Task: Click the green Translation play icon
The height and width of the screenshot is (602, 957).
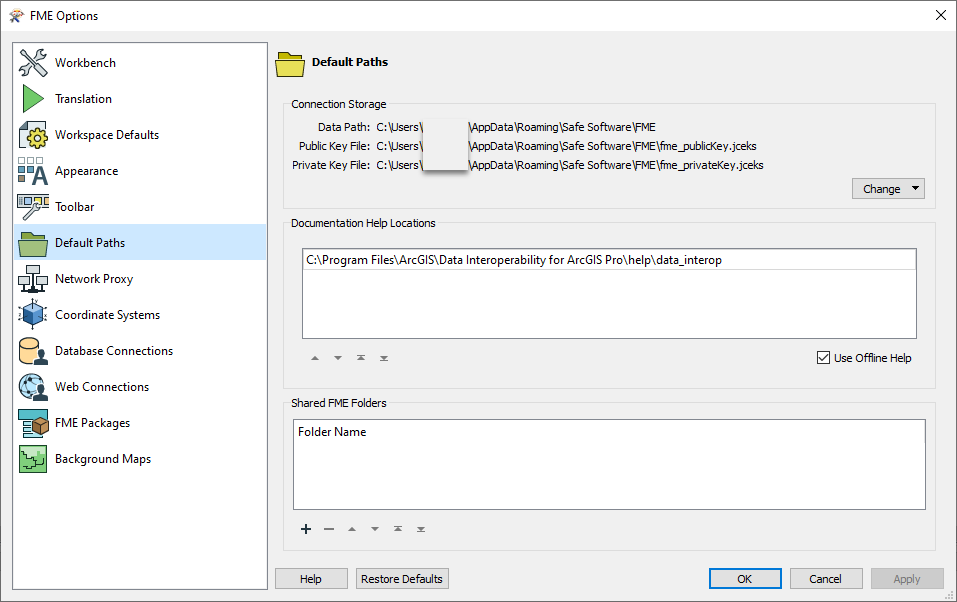Action: (33, 99)
